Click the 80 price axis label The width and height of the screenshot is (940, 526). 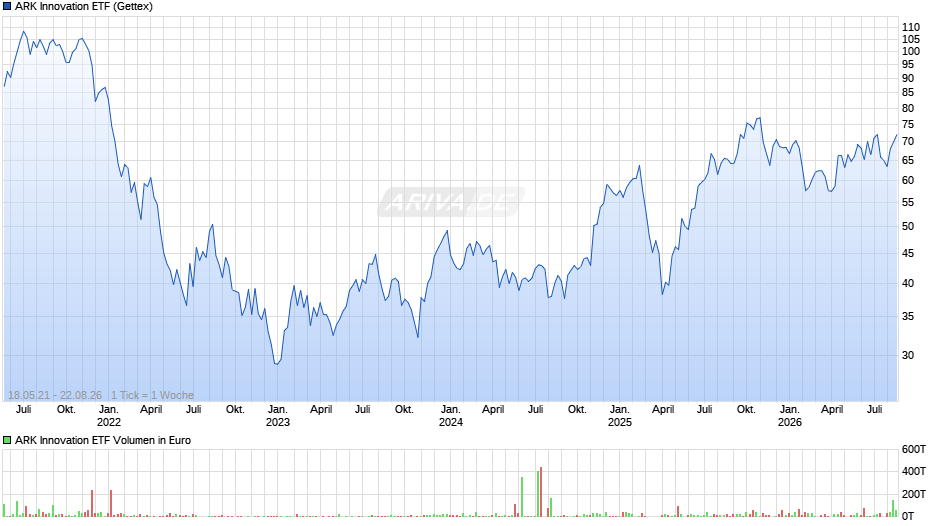[x=908, y=108]
